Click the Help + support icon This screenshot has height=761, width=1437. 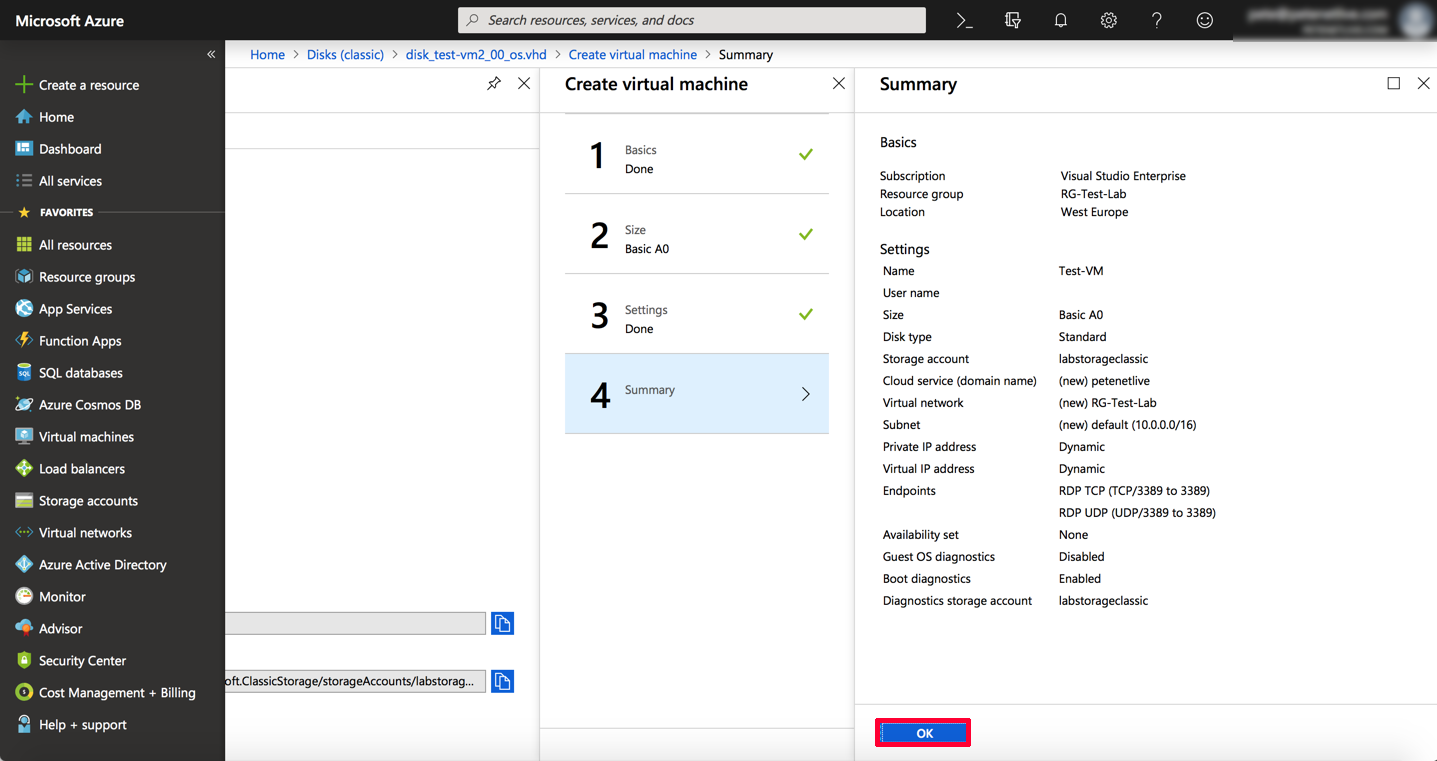click(x=24, y=725)
